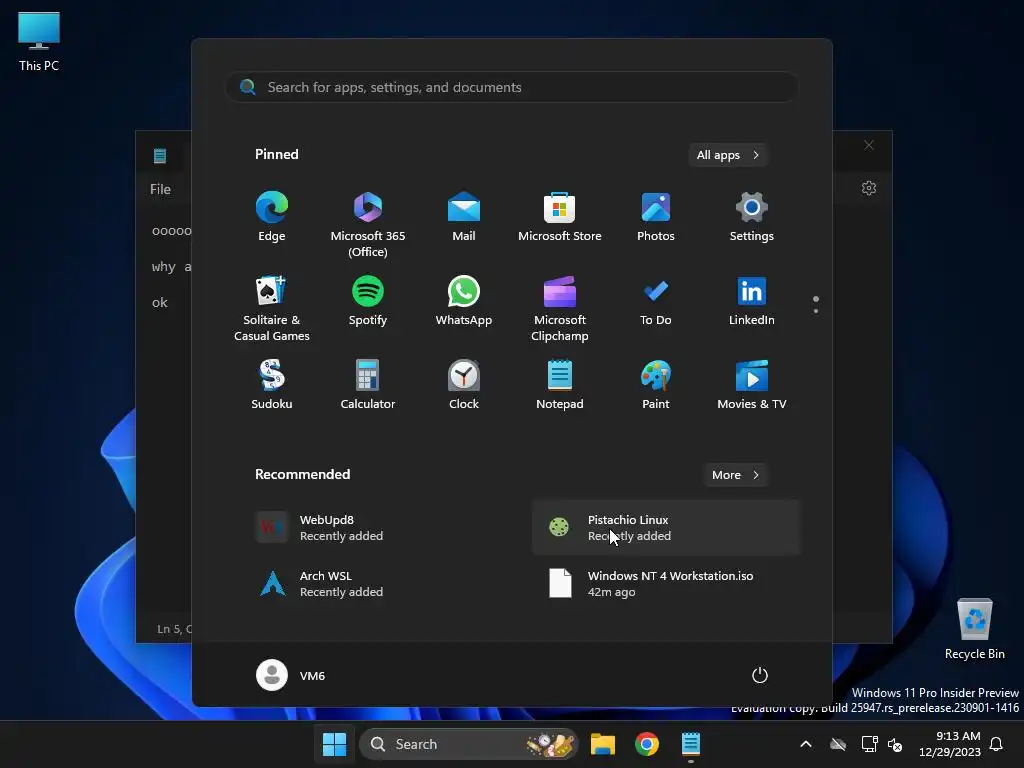
Task: Open the Mail app
Action: coord(464,217)
